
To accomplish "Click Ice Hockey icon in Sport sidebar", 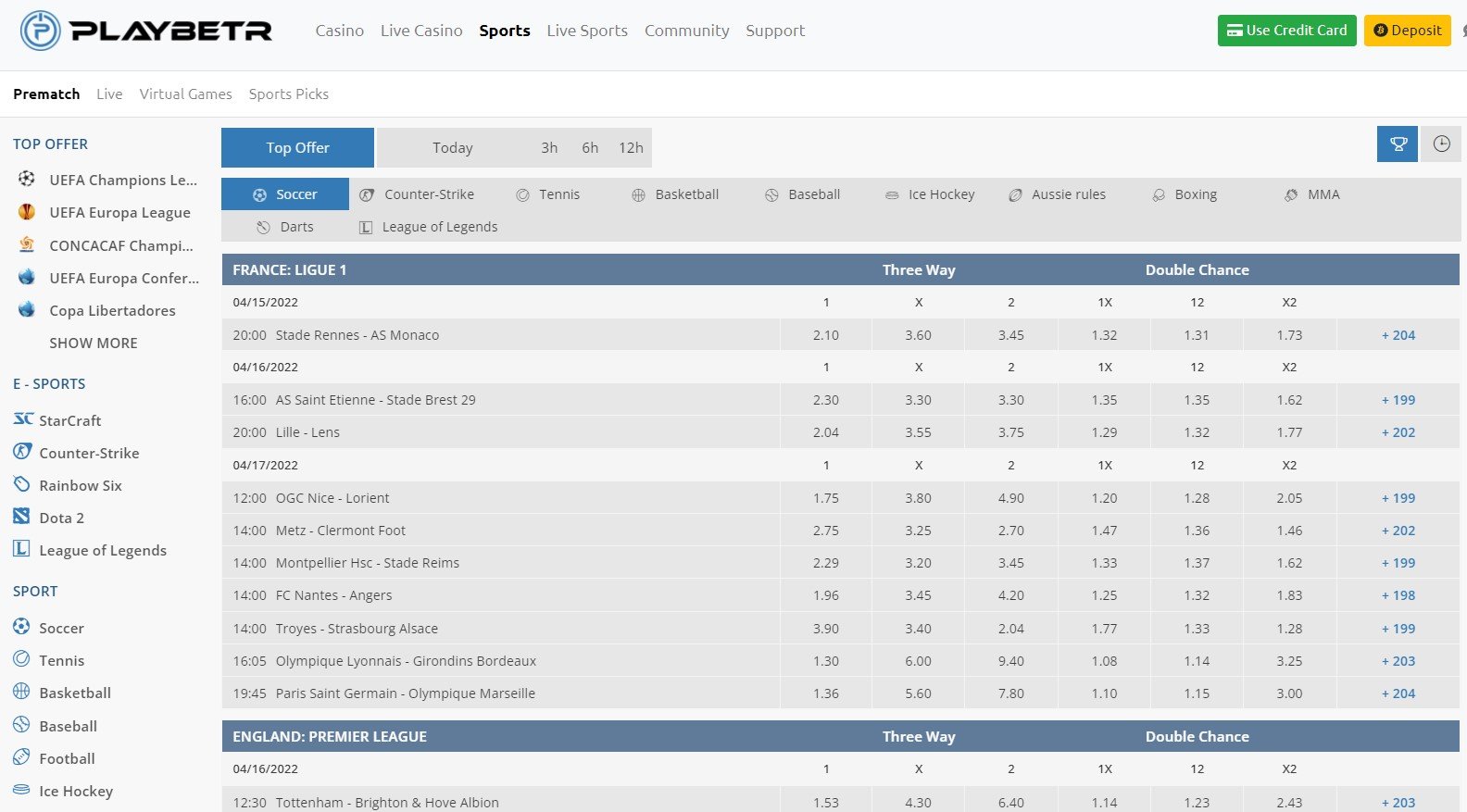I will click(x=21, y=790).
